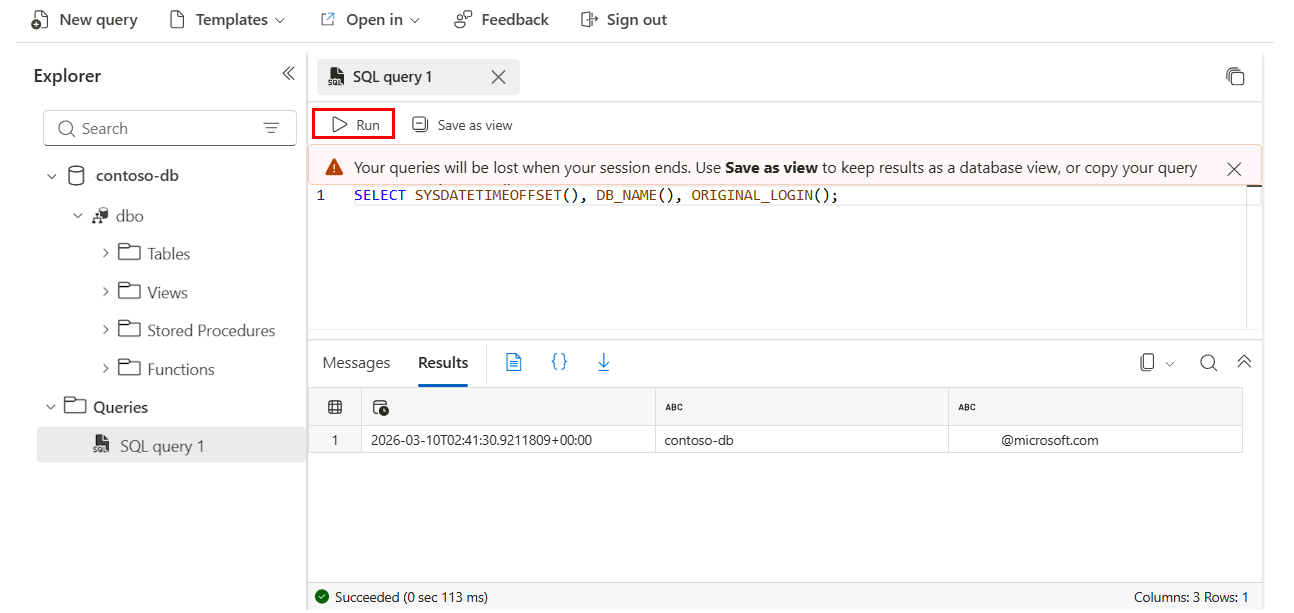The image size is (1294, 613).
Task: Collapse the Explorer panel with double chevron
Action: tap(288, 74)
